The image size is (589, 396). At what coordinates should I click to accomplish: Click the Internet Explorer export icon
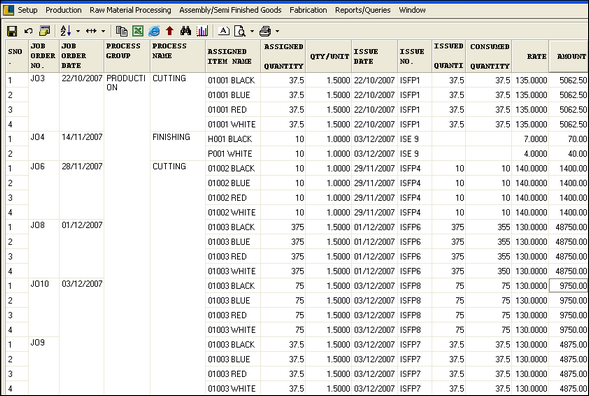154,31
